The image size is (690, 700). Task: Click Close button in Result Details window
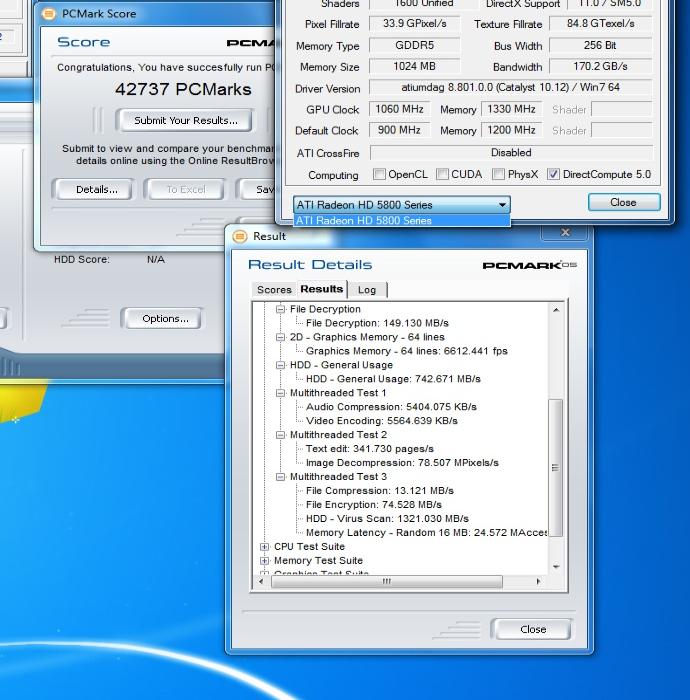533,629
